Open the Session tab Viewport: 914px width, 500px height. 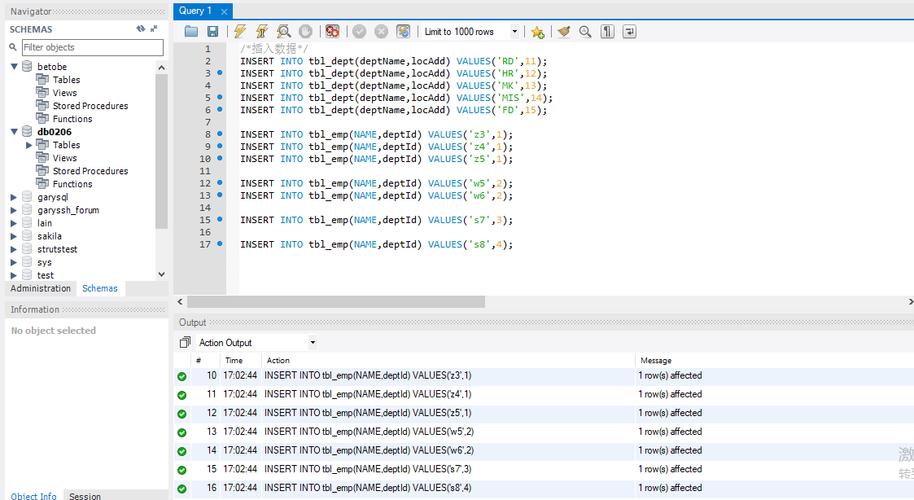[x=85, y=495]
